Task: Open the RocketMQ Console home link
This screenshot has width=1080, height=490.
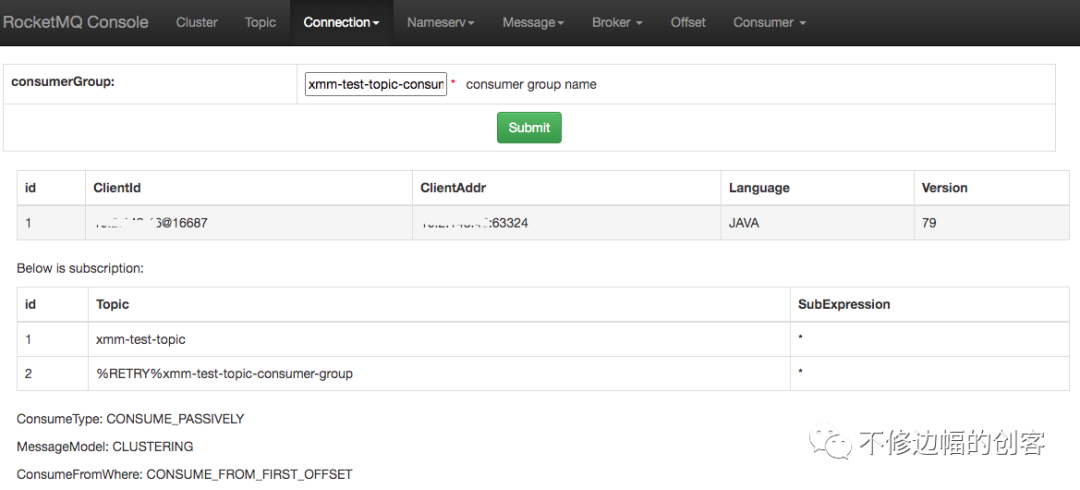Action: pos(76,22)
